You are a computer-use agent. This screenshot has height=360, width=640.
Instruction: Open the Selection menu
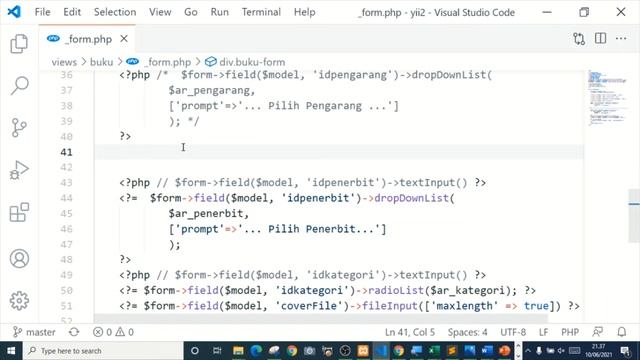(115, 12)
